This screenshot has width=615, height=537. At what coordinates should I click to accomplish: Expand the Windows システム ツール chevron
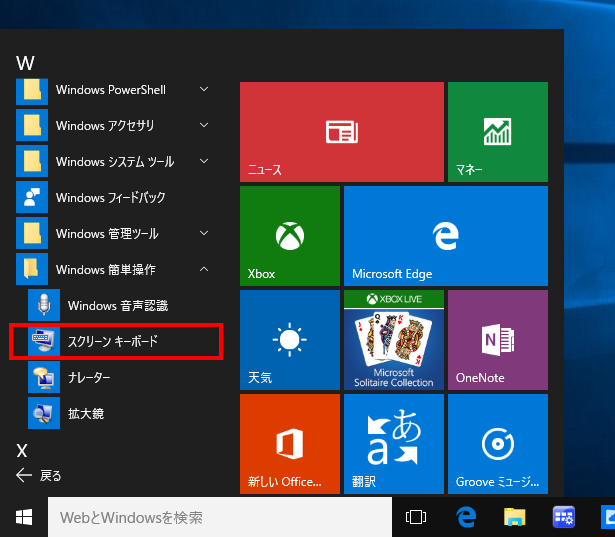tap(204, 161)
